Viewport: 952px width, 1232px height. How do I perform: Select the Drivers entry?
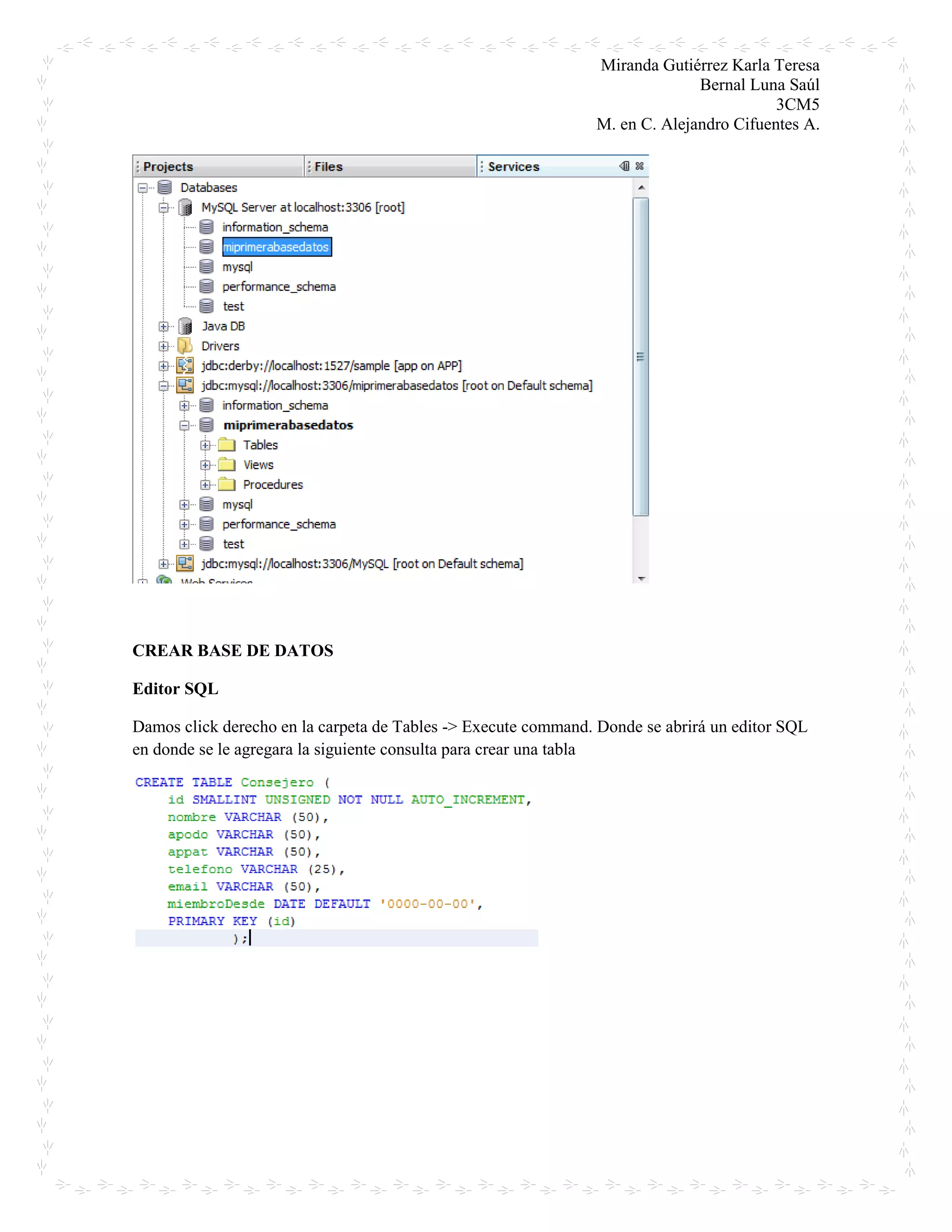pyautogui.click(x=220, y=346)
